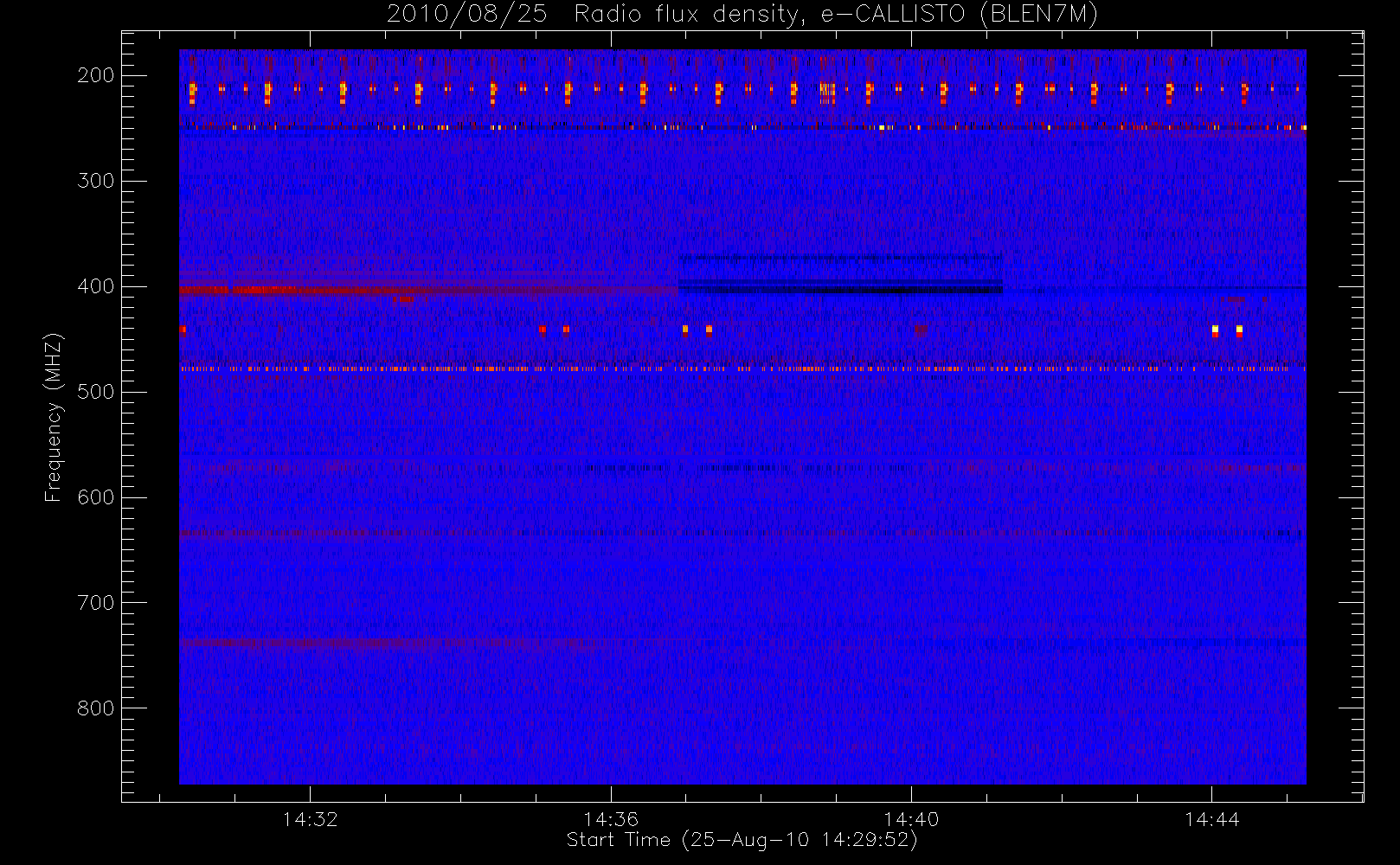
Task: Click the 500 frequency tick label
Action: [95, 392]
